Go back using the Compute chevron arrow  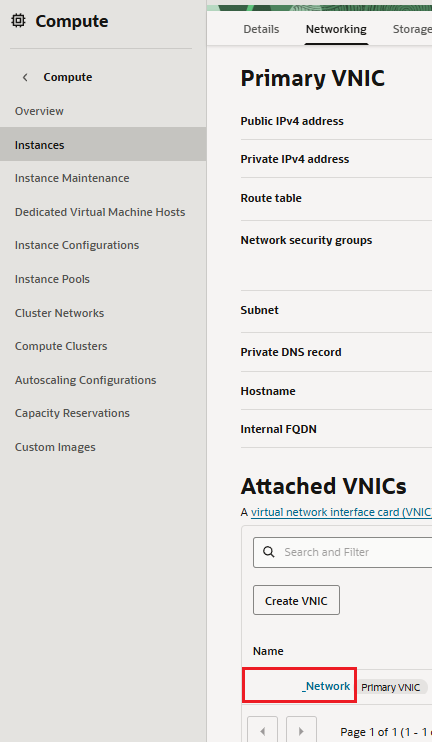coord(25,77)
